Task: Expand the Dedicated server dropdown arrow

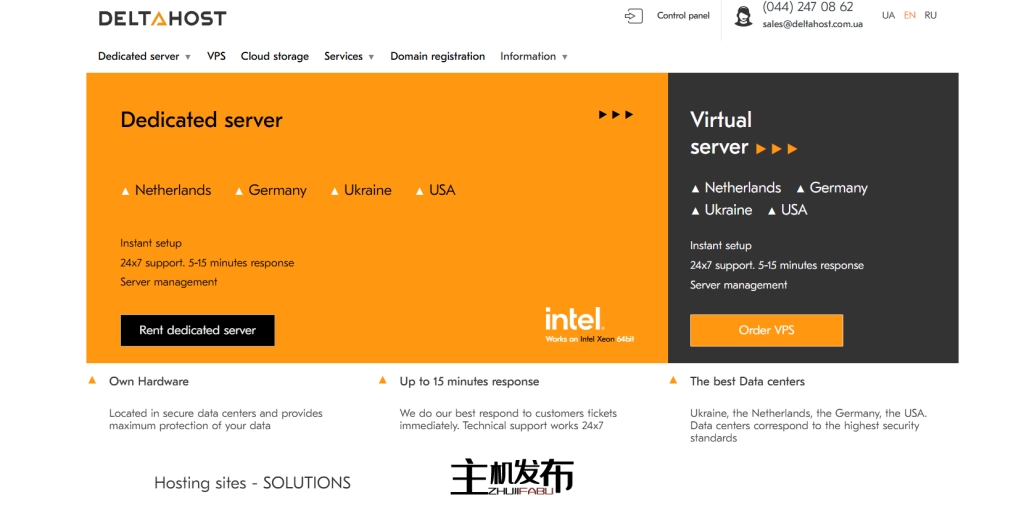Action: [x=188, y=57]
